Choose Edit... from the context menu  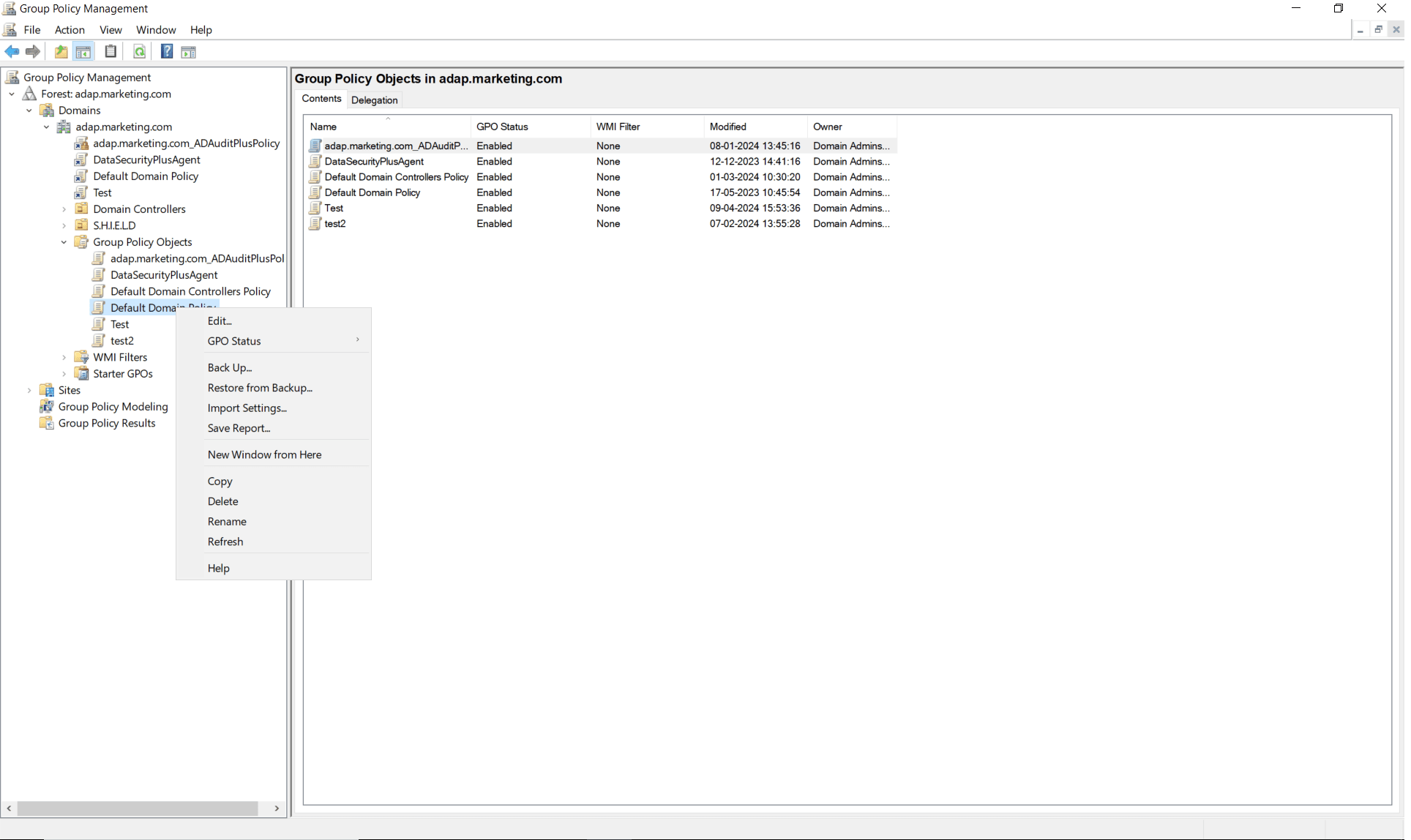(220, 321)
